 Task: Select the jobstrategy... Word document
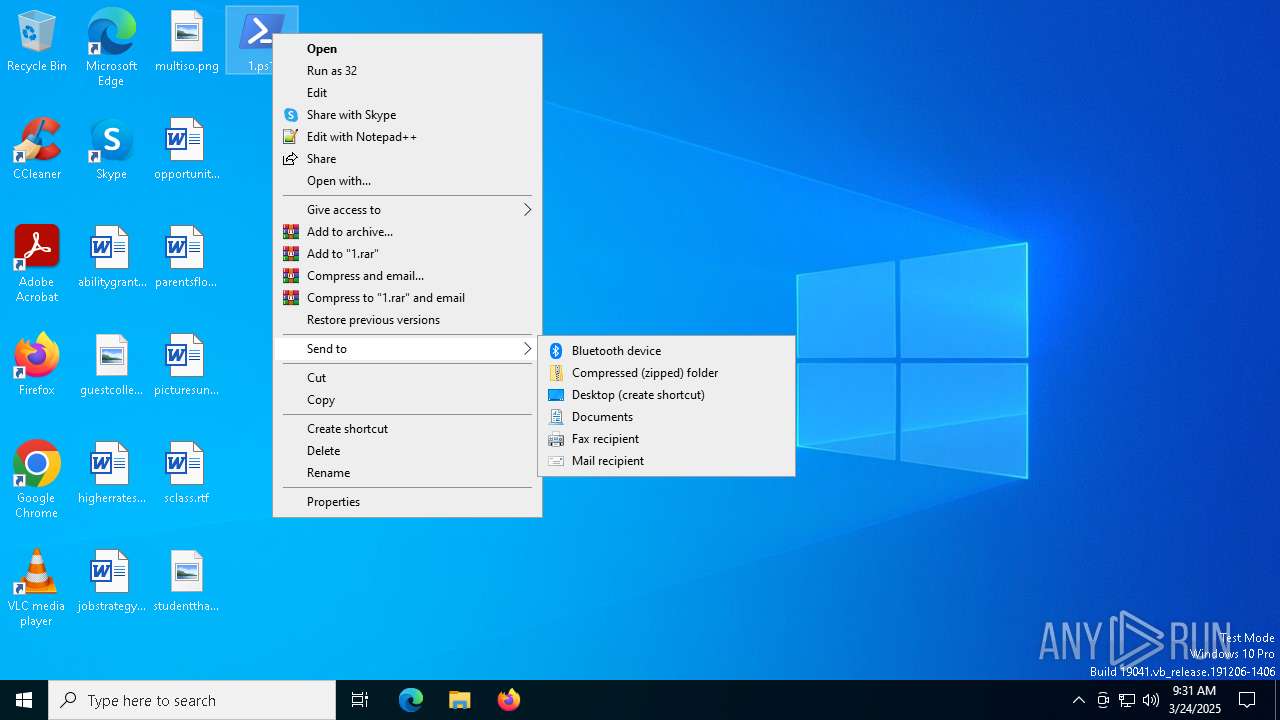(111, 582)
